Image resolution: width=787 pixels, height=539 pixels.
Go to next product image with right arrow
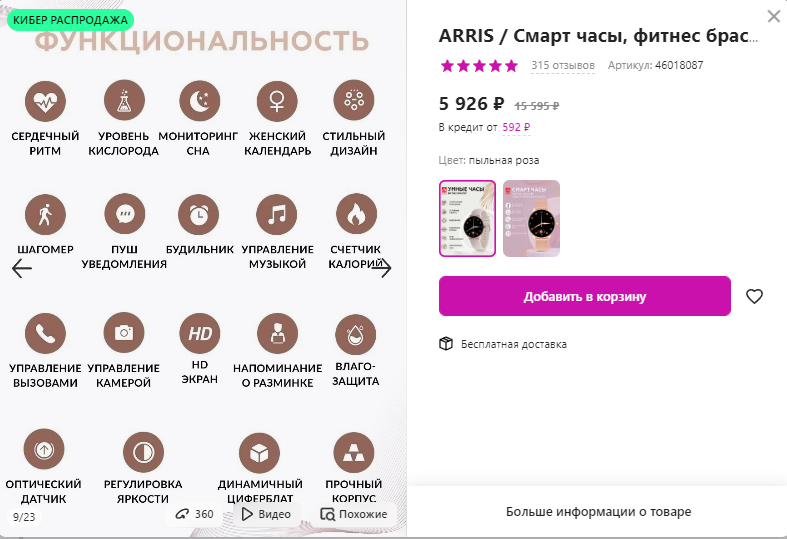[x=382, y=268]
